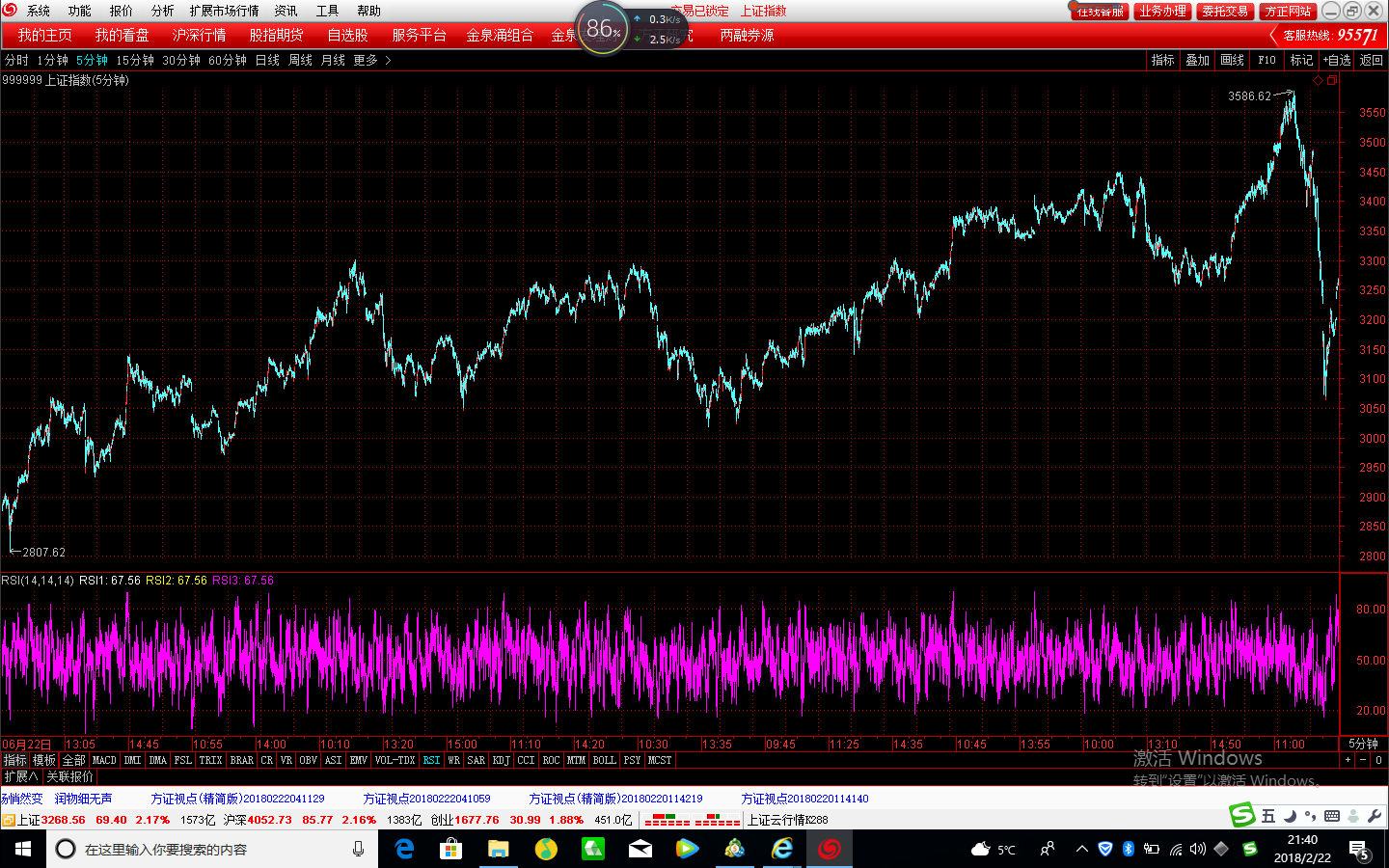Open news link 方正视点(精简版)20180222041129
Screen dimensions: 1389x868
click(x=237, y=799)
